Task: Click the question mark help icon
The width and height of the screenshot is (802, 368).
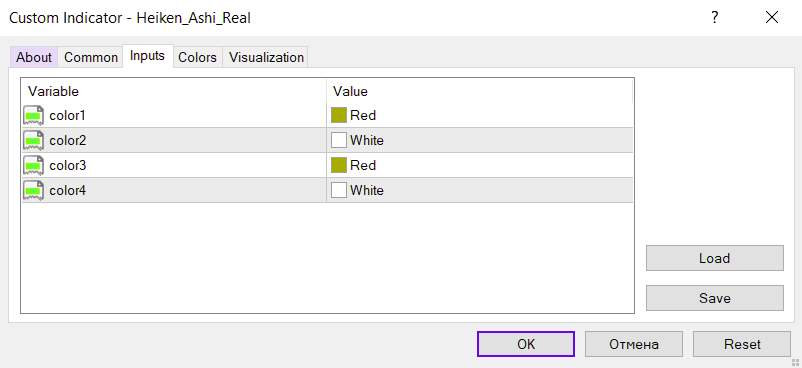Action: pos(715,18)
